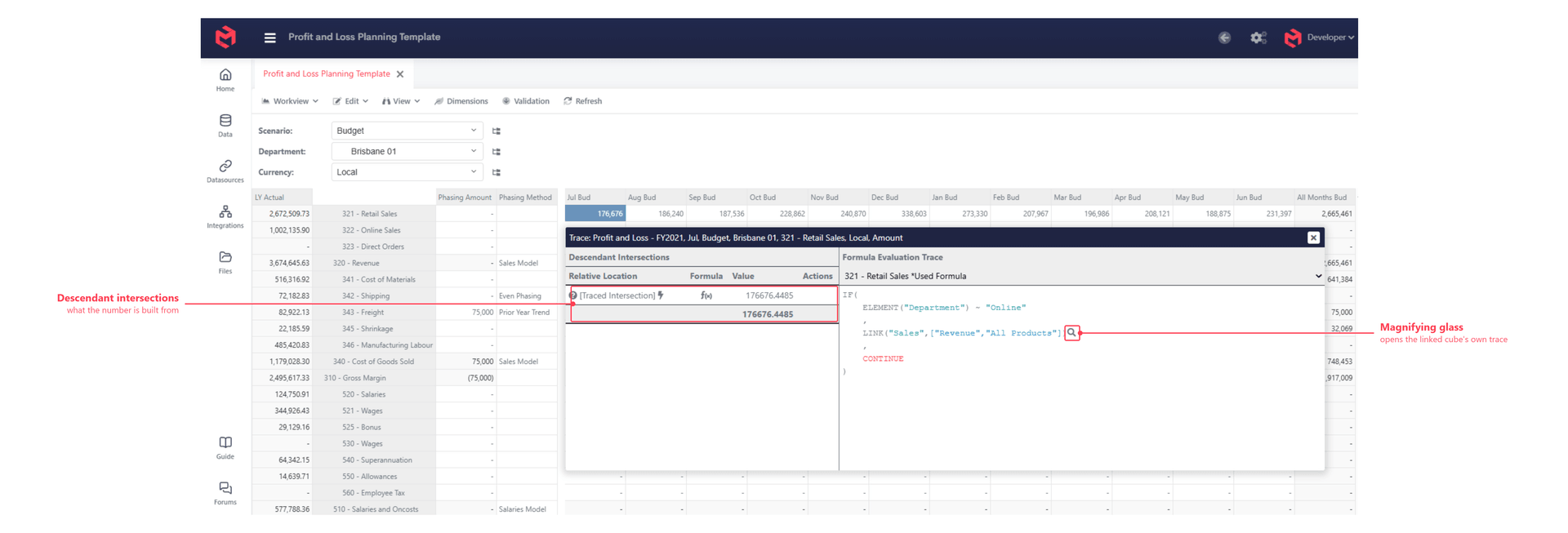The width and height of the screenshot is (1568, 533).
Task: Click the Validation toolbar button
Action: point(526,101)
